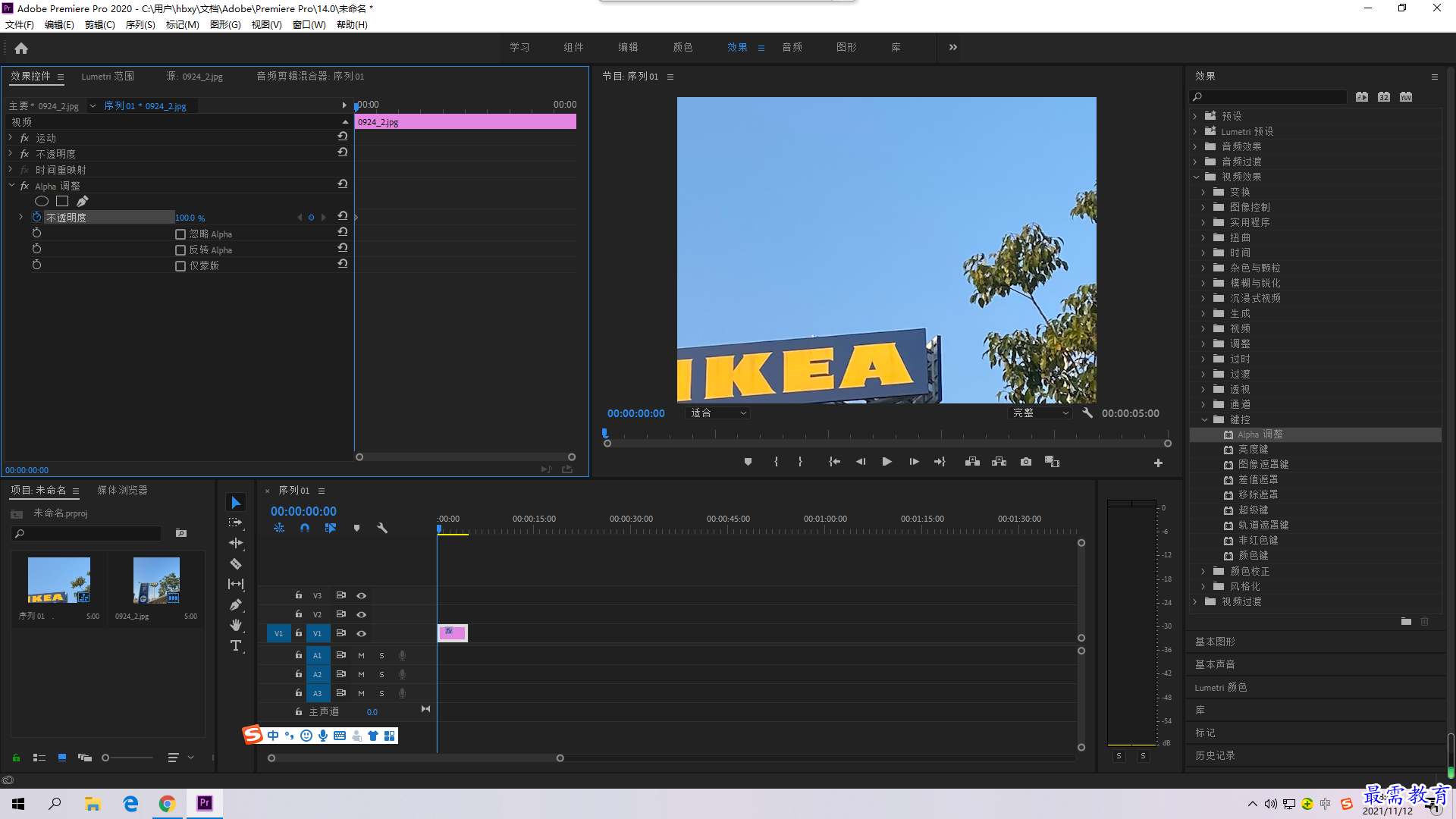Select the clip on track V1
Screen dimensions: 1456x819
coord(453,633)
